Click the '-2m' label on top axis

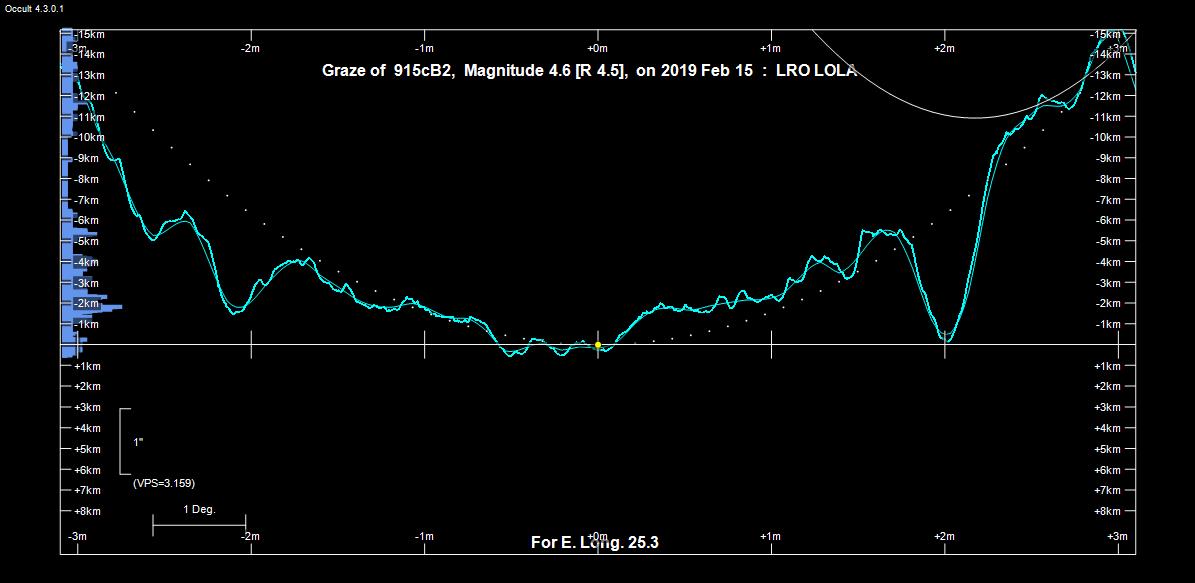(250, 48)
